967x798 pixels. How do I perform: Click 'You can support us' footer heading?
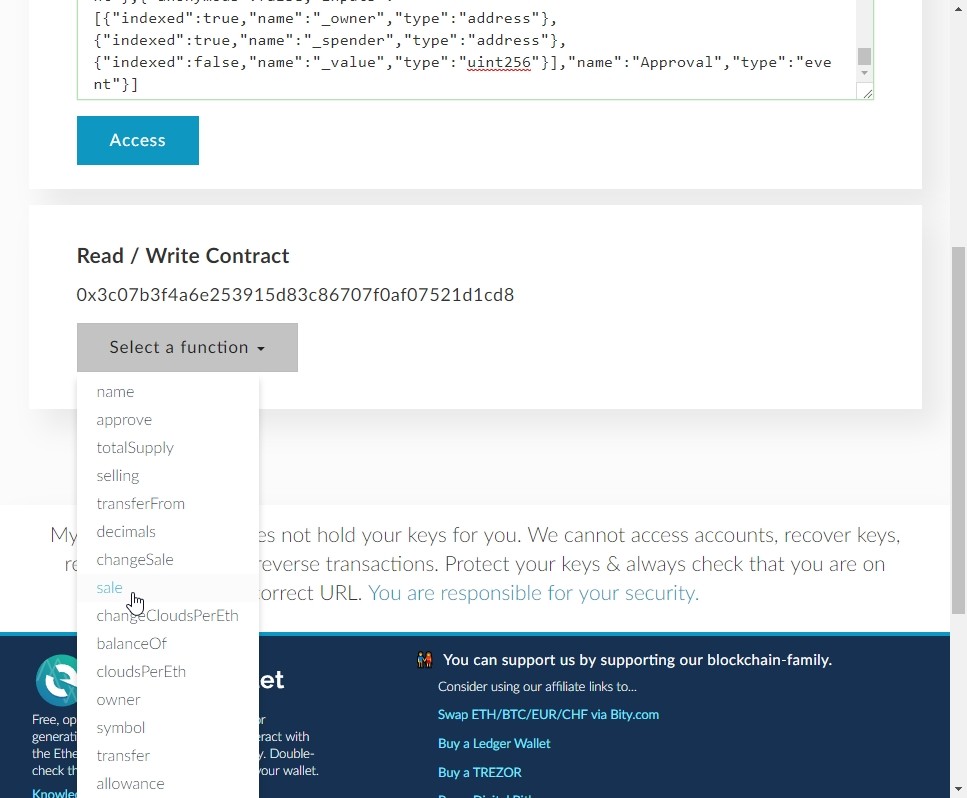[x=637, y=660]
